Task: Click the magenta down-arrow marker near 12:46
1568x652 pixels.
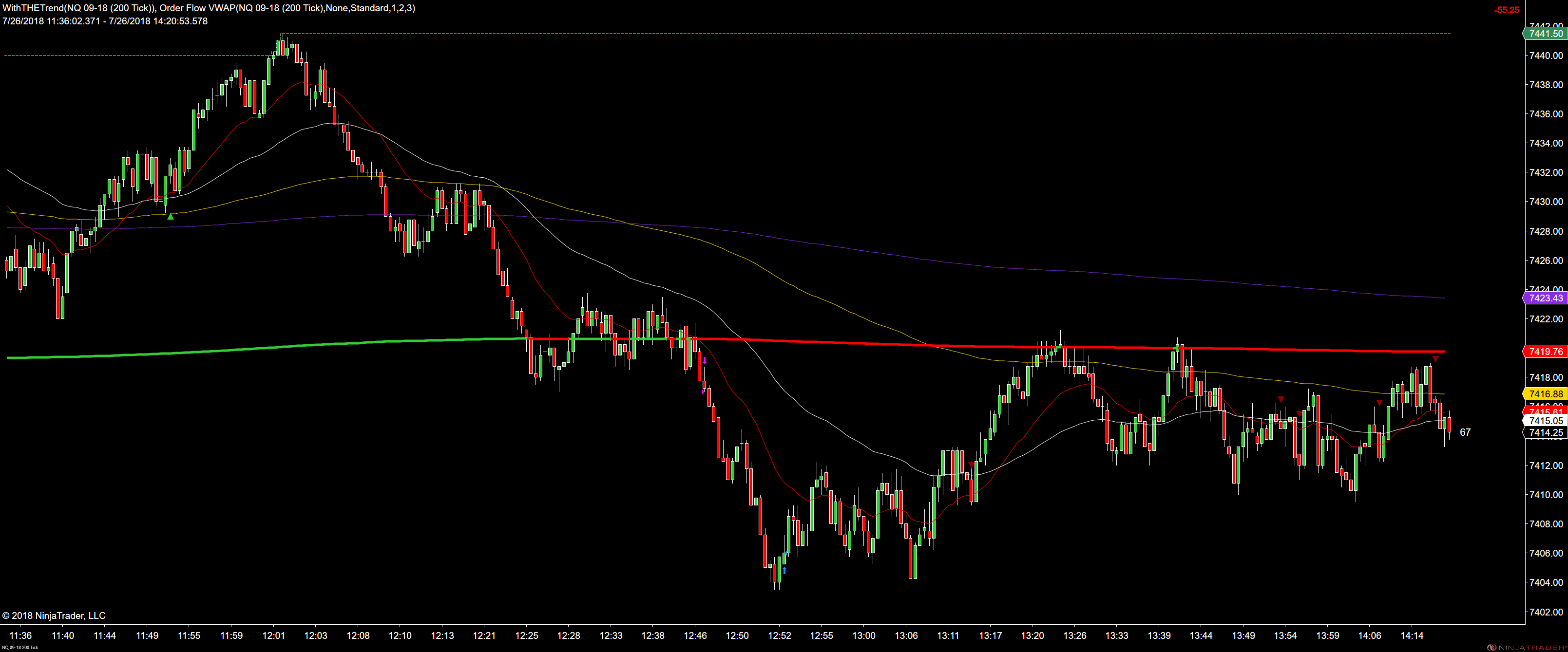Action: coord(704,361)
